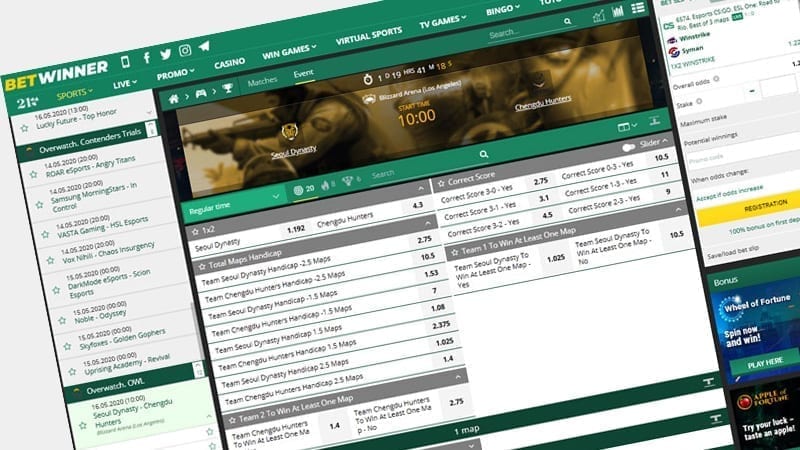Image resolution: width=800 pixels, height=450 pixels.
Task: Open the list view icon in top bar
Action: 638,8
